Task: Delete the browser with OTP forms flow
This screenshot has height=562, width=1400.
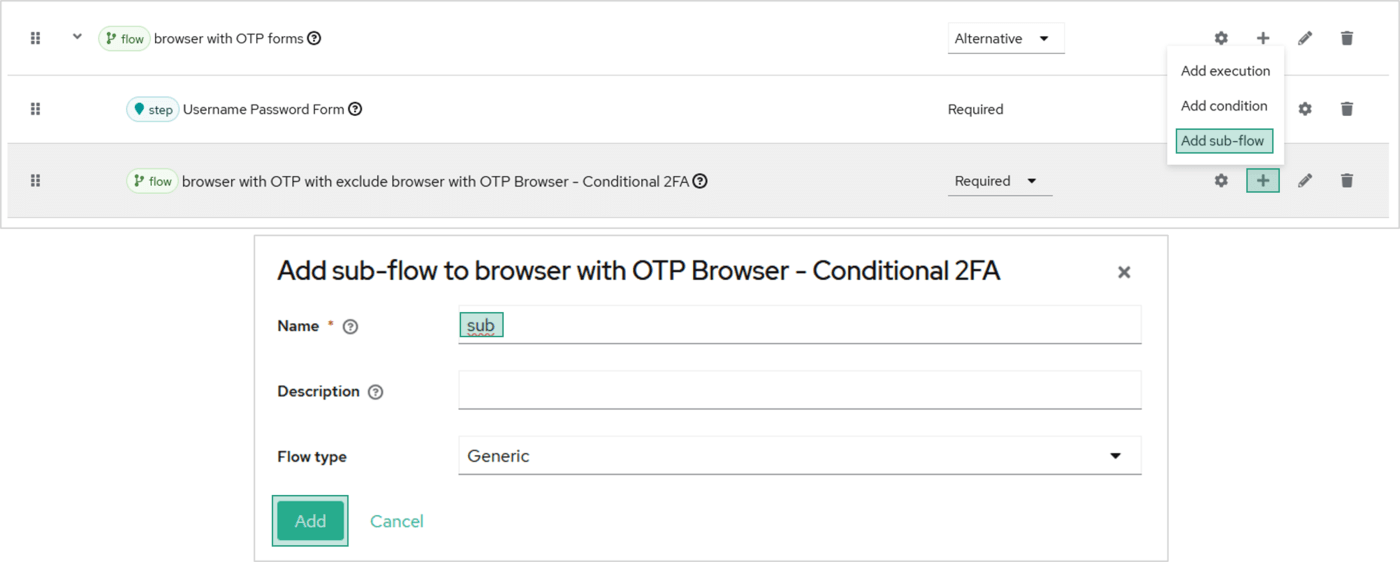Action: (1347, 38)
